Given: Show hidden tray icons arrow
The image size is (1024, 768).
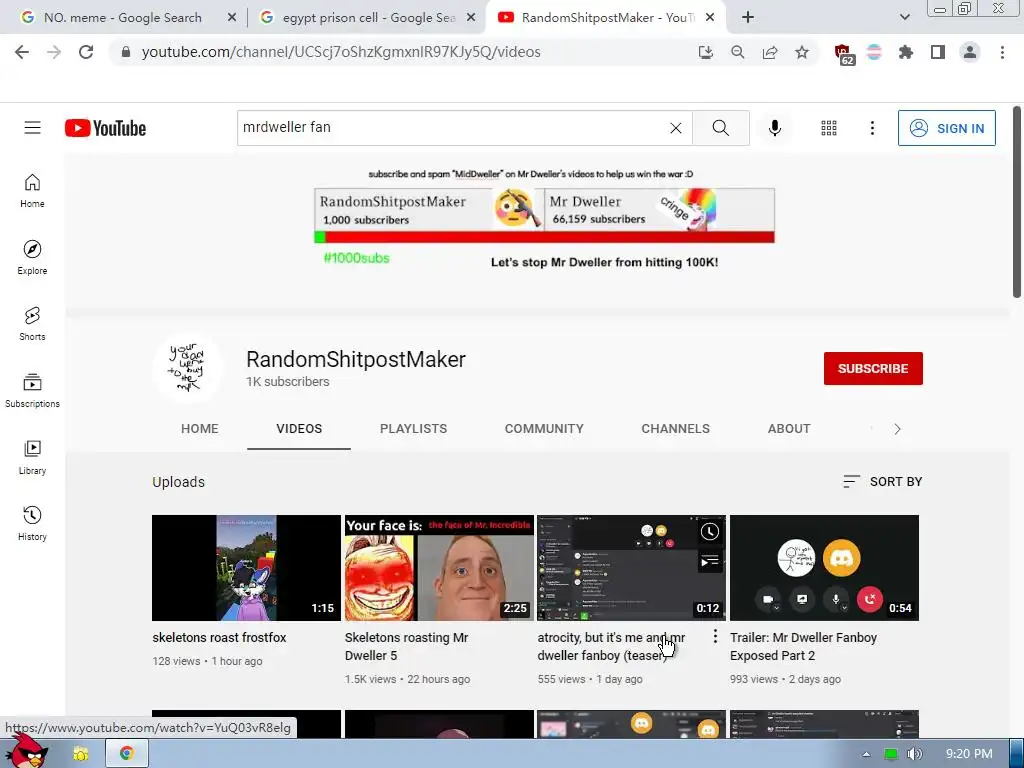Looking at the screenshot, I should coord(866,754).
